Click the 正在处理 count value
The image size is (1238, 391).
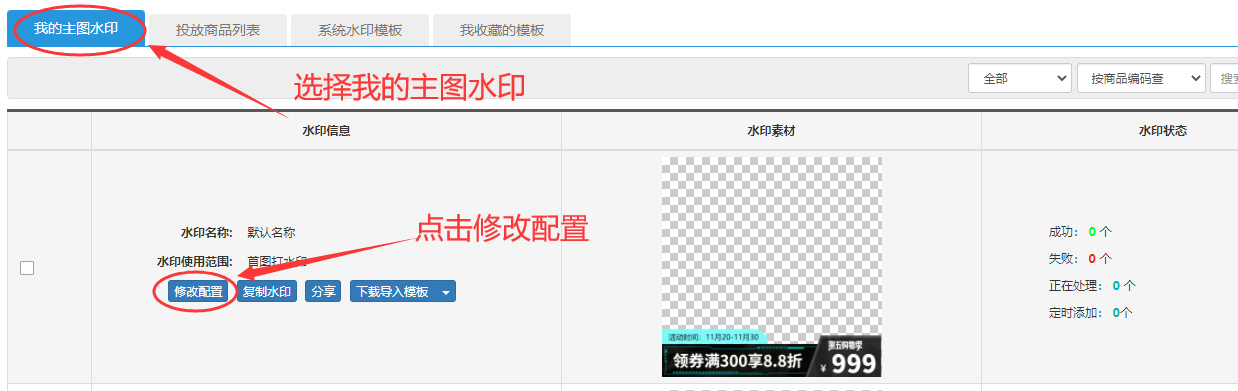1117,285
